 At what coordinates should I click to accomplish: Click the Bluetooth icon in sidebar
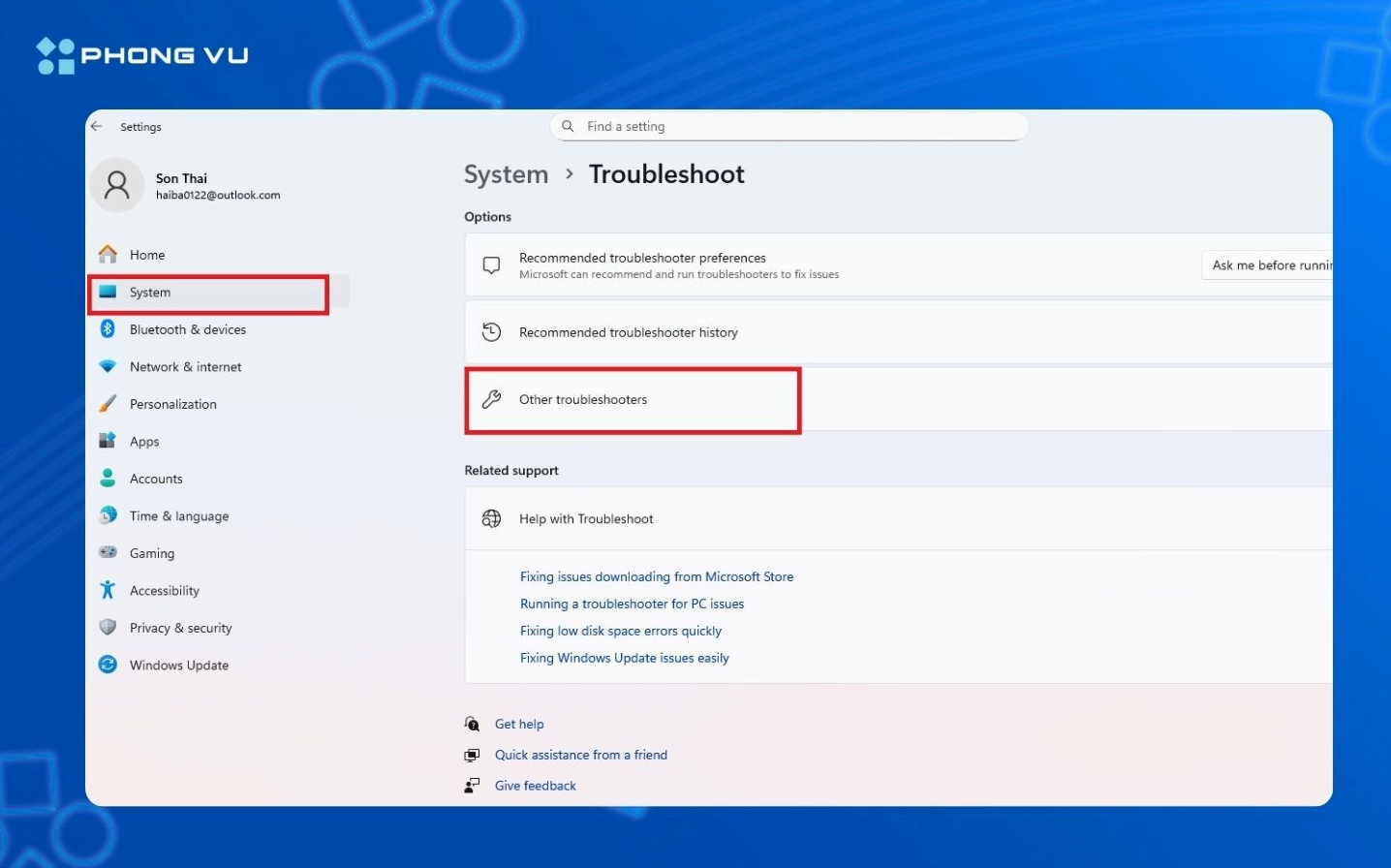pyautogui.click(x=108, y=328)
